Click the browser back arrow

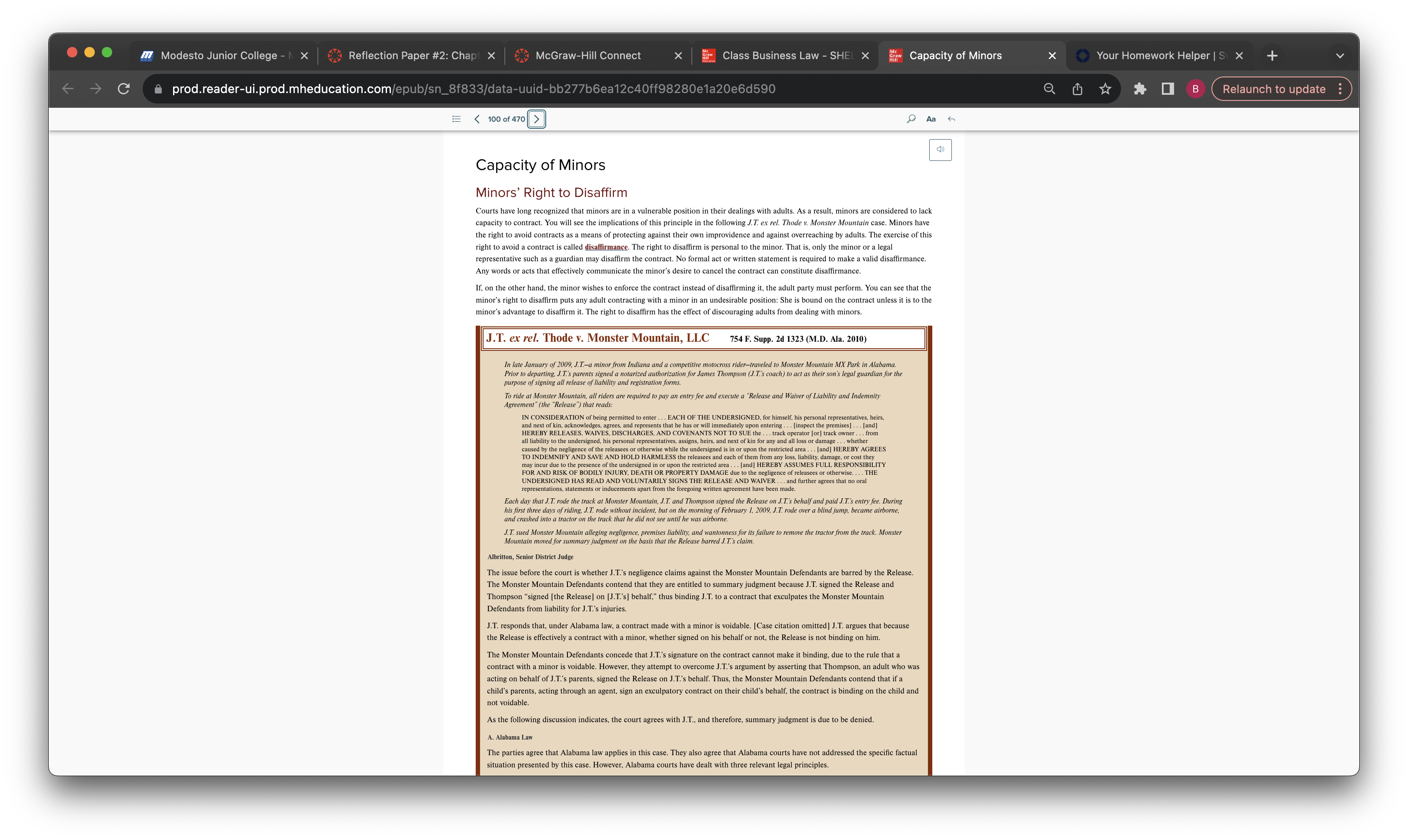click(68, 89)
